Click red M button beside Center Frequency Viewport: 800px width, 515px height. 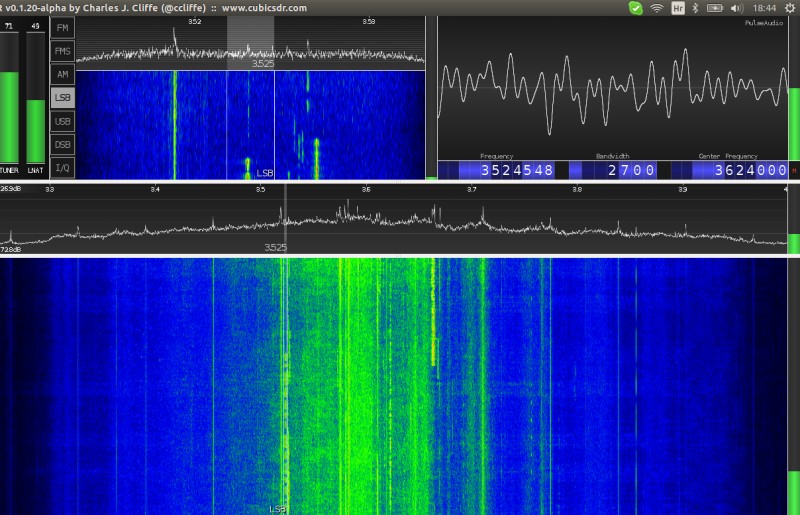[794, 170]
